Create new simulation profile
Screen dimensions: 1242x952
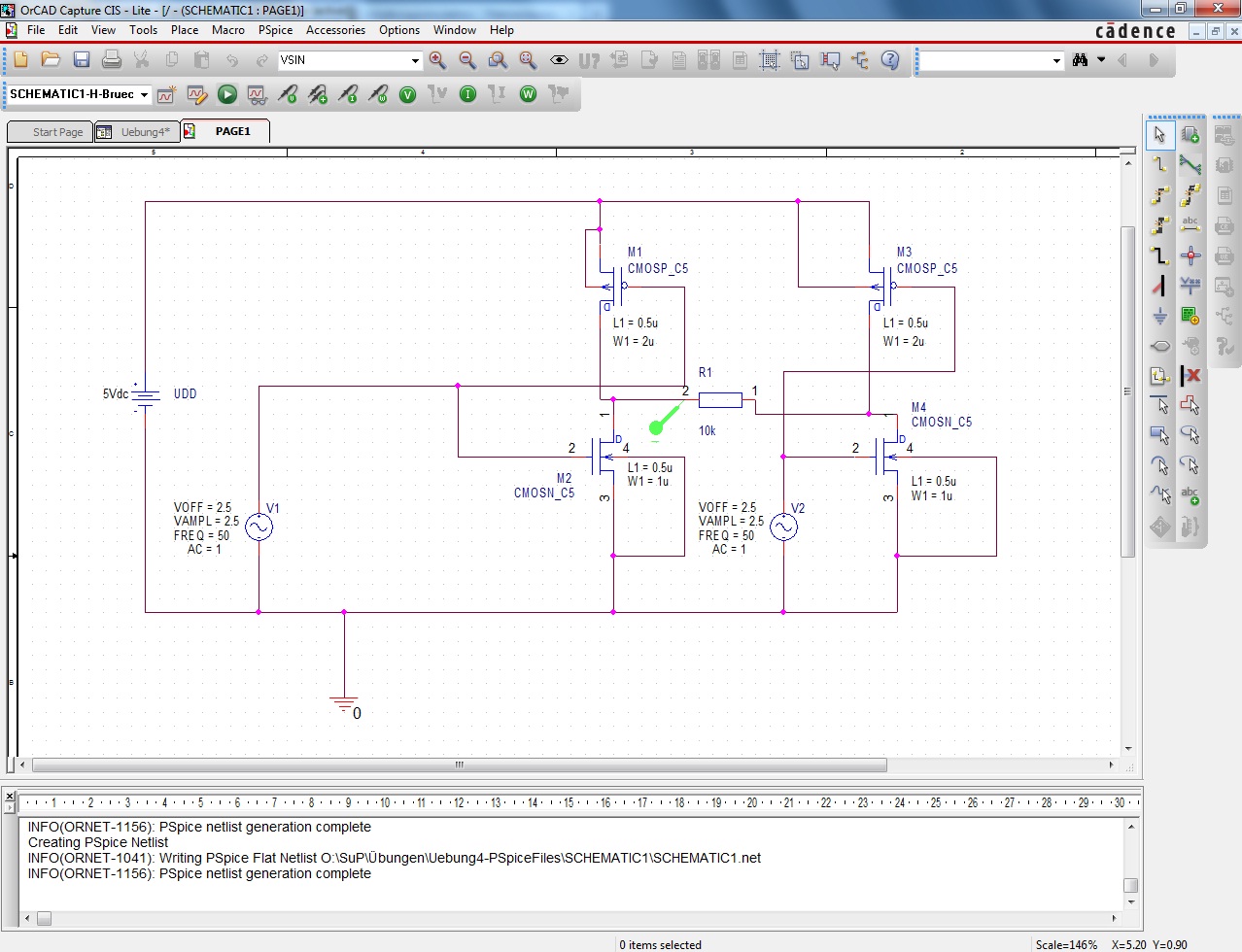[167, 94]
